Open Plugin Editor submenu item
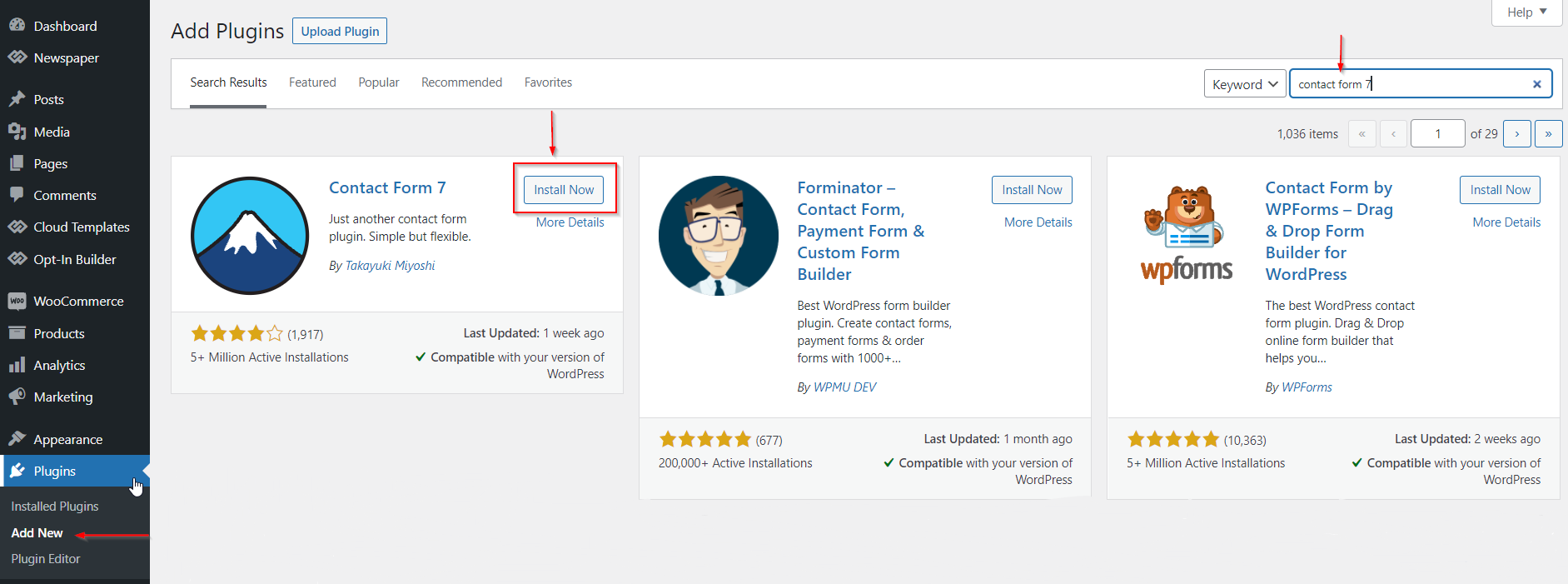 [x=46, y=559]
